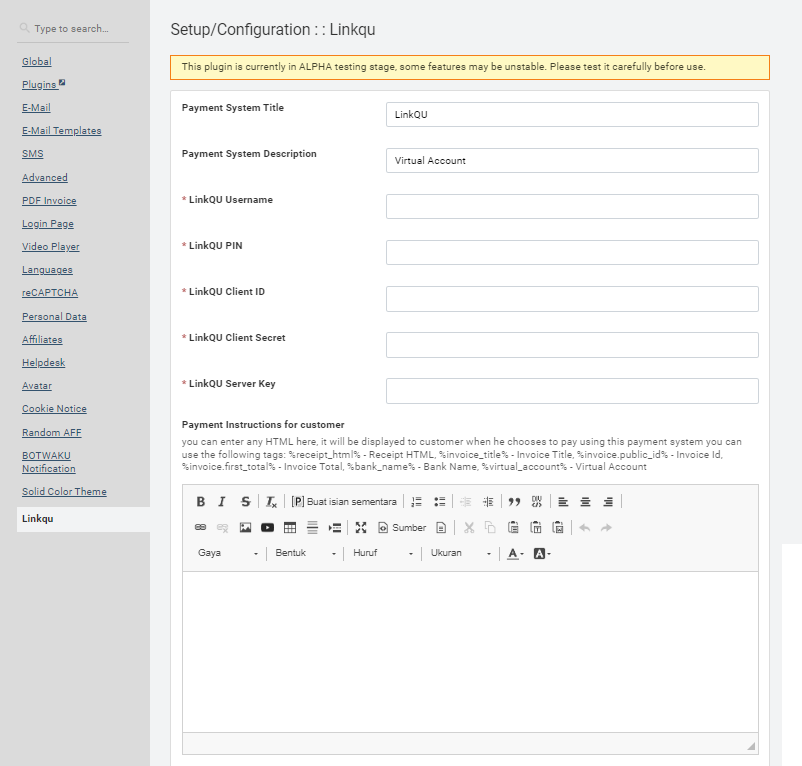Increase indent in editor
Viewport: 802px width, 766px height.
[x=488, y=502]
